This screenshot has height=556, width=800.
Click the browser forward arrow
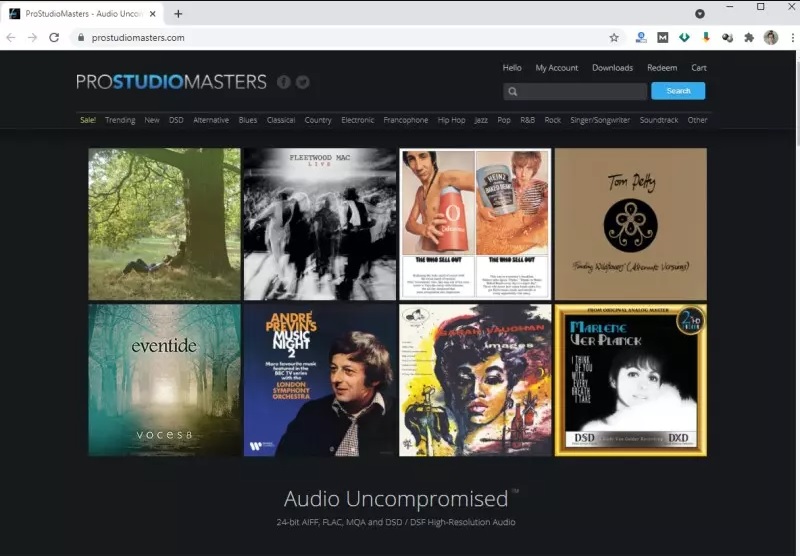pyautogui.click(x=33, y=38)
